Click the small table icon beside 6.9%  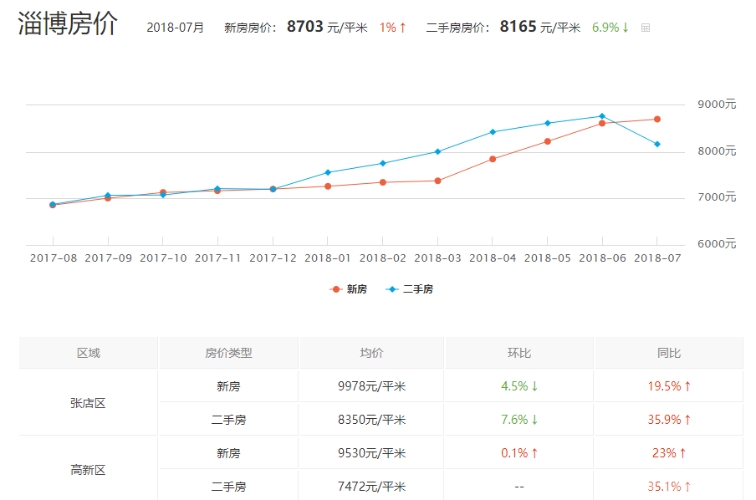click(x=645, y=28)
